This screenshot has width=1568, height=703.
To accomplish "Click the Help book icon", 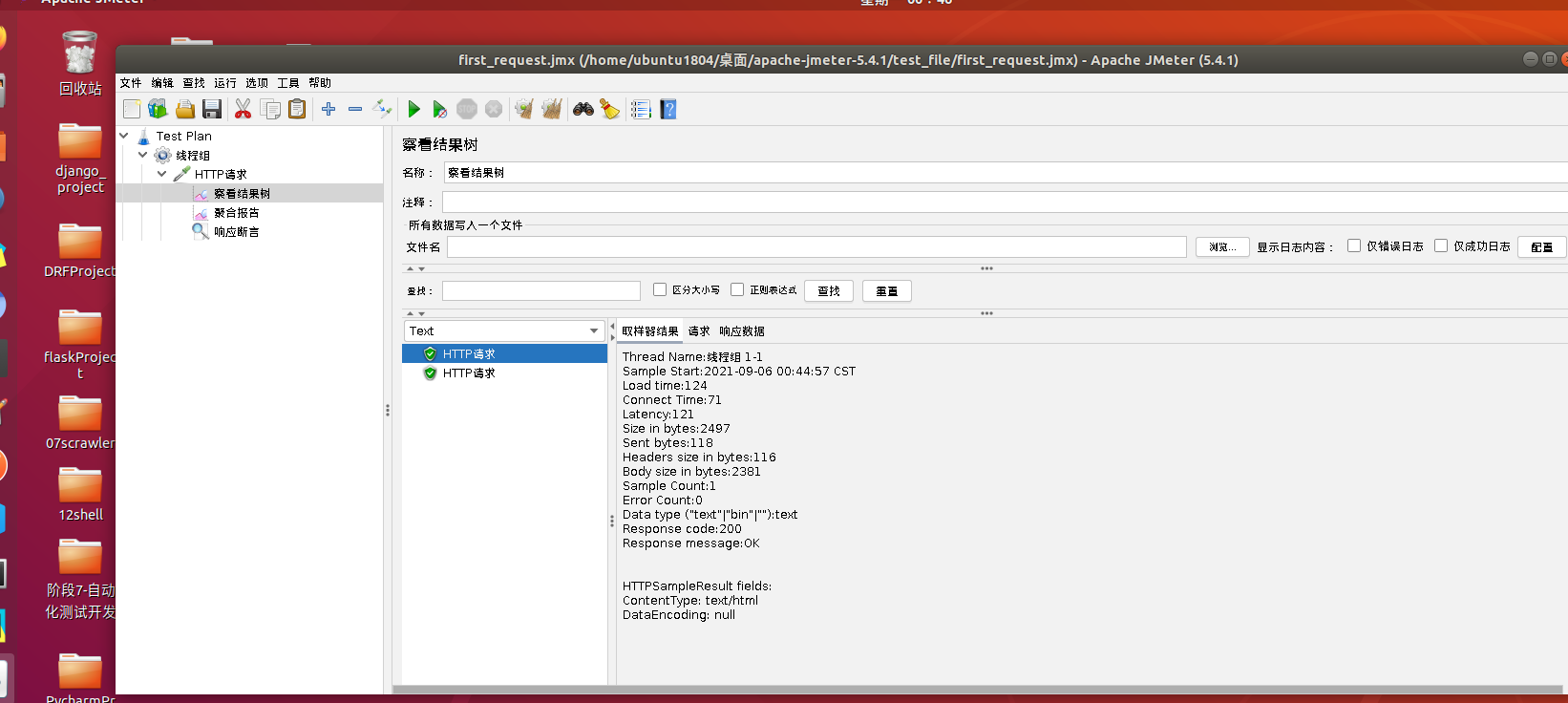I will pos(668,109).
